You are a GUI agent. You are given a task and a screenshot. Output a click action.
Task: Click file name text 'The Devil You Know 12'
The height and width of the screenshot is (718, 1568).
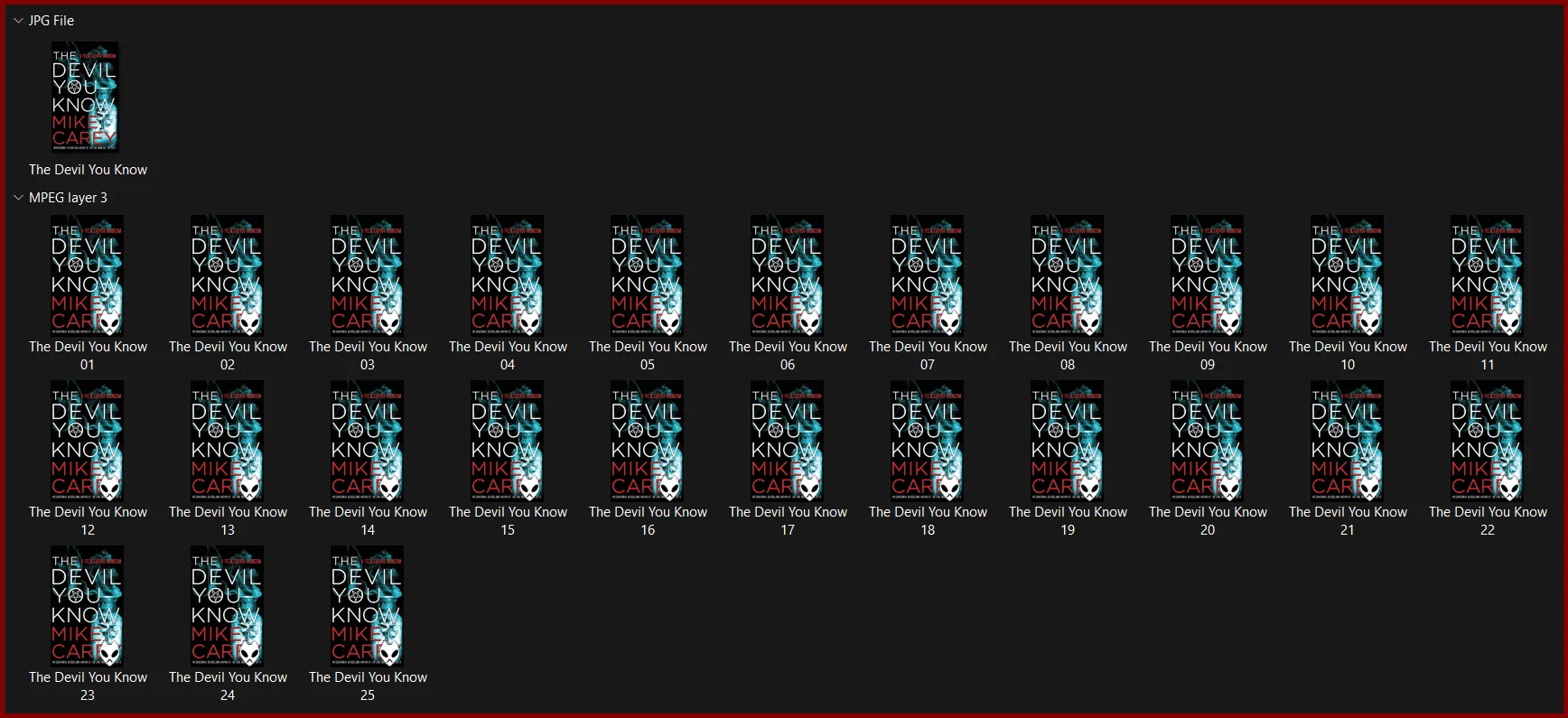pyautogui.click(x=88, y=521)
